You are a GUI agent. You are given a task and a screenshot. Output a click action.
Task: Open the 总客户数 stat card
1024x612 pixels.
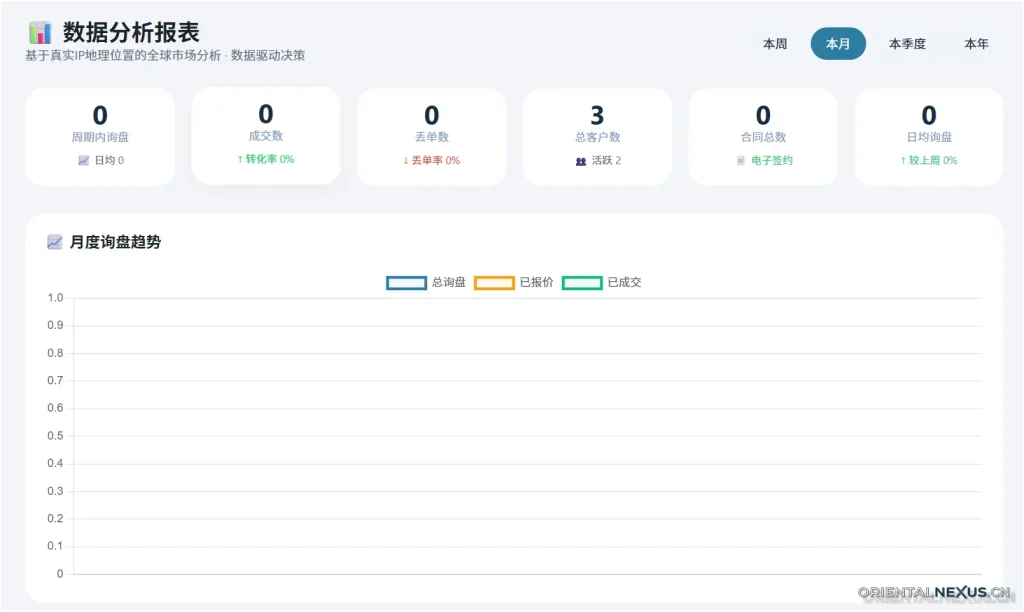point(598,137)
